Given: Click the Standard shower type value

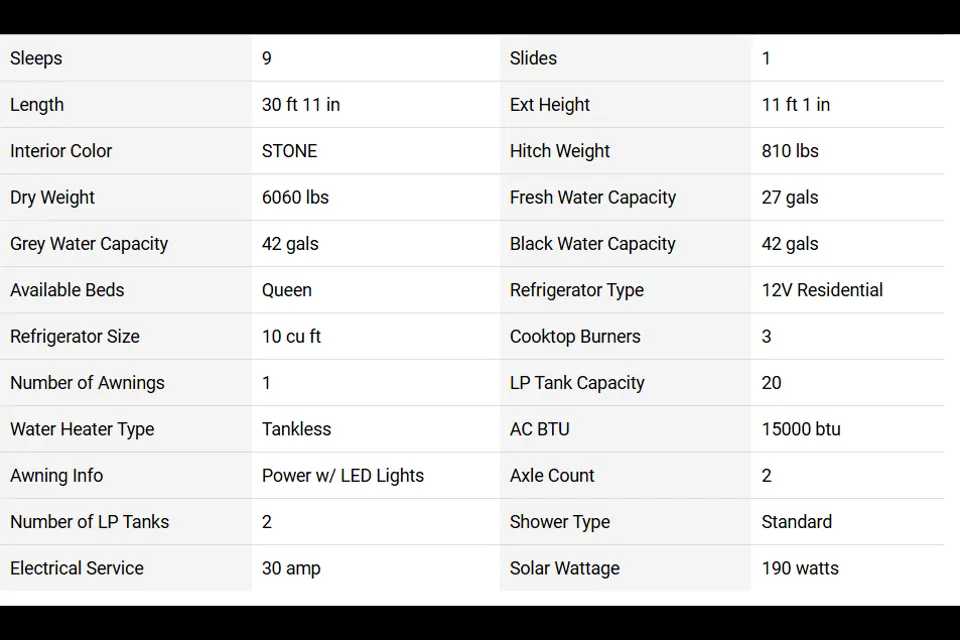Looking at the screenshot, I should click(x=796, y=522).
